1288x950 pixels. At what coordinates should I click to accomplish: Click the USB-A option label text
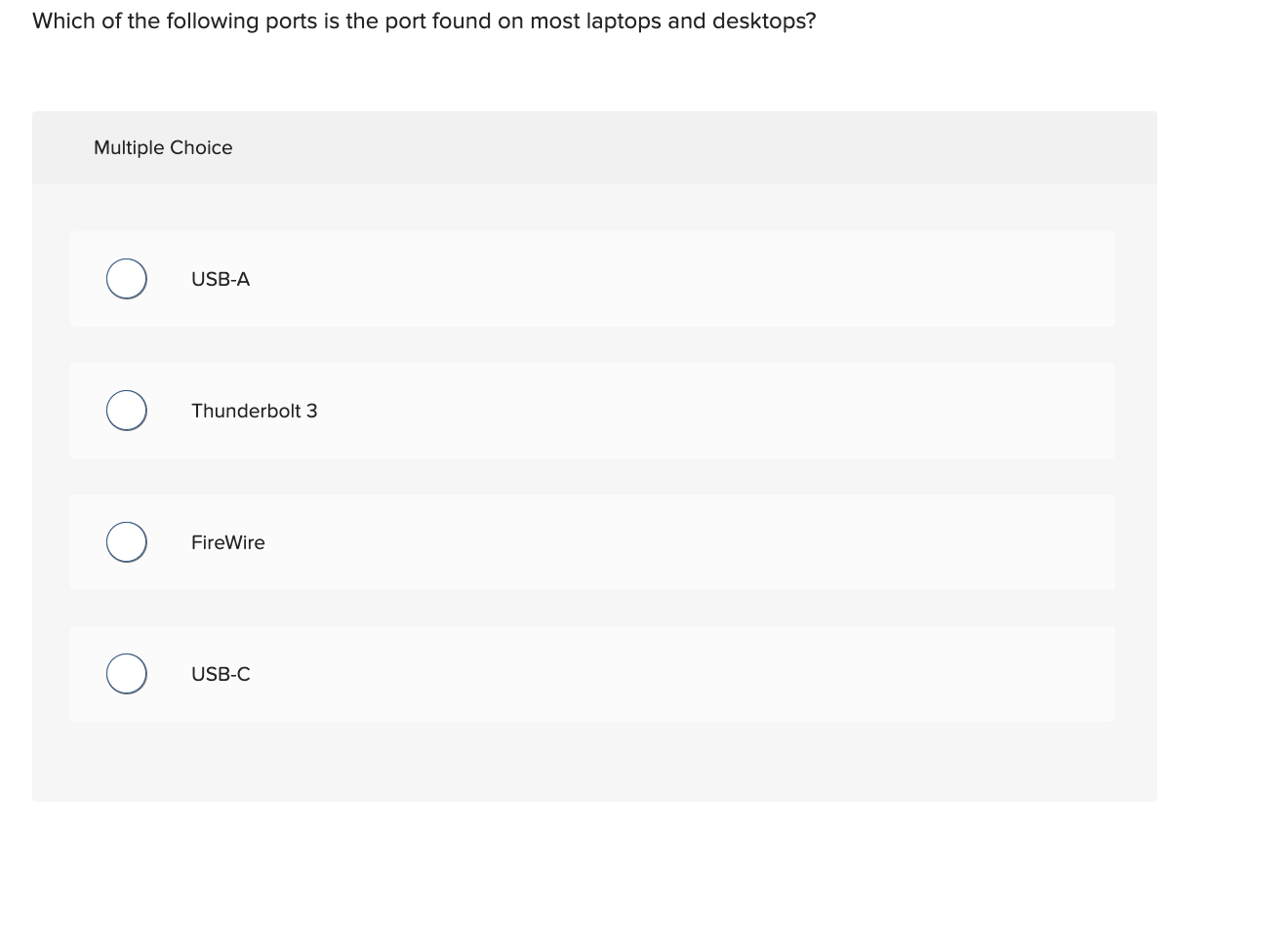tap(221, 279)
